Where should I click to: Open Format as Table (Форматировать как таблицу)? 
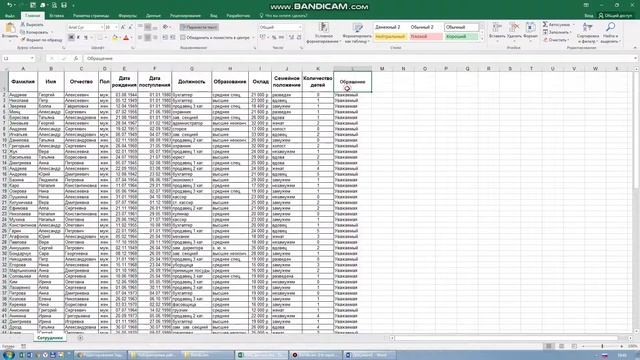pyautogui.click(x=357, y=33)
